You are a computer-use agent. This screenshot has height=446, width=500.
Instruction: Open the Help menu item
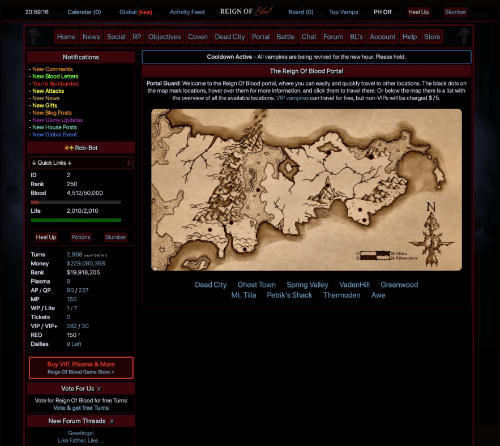coord(410,37)
